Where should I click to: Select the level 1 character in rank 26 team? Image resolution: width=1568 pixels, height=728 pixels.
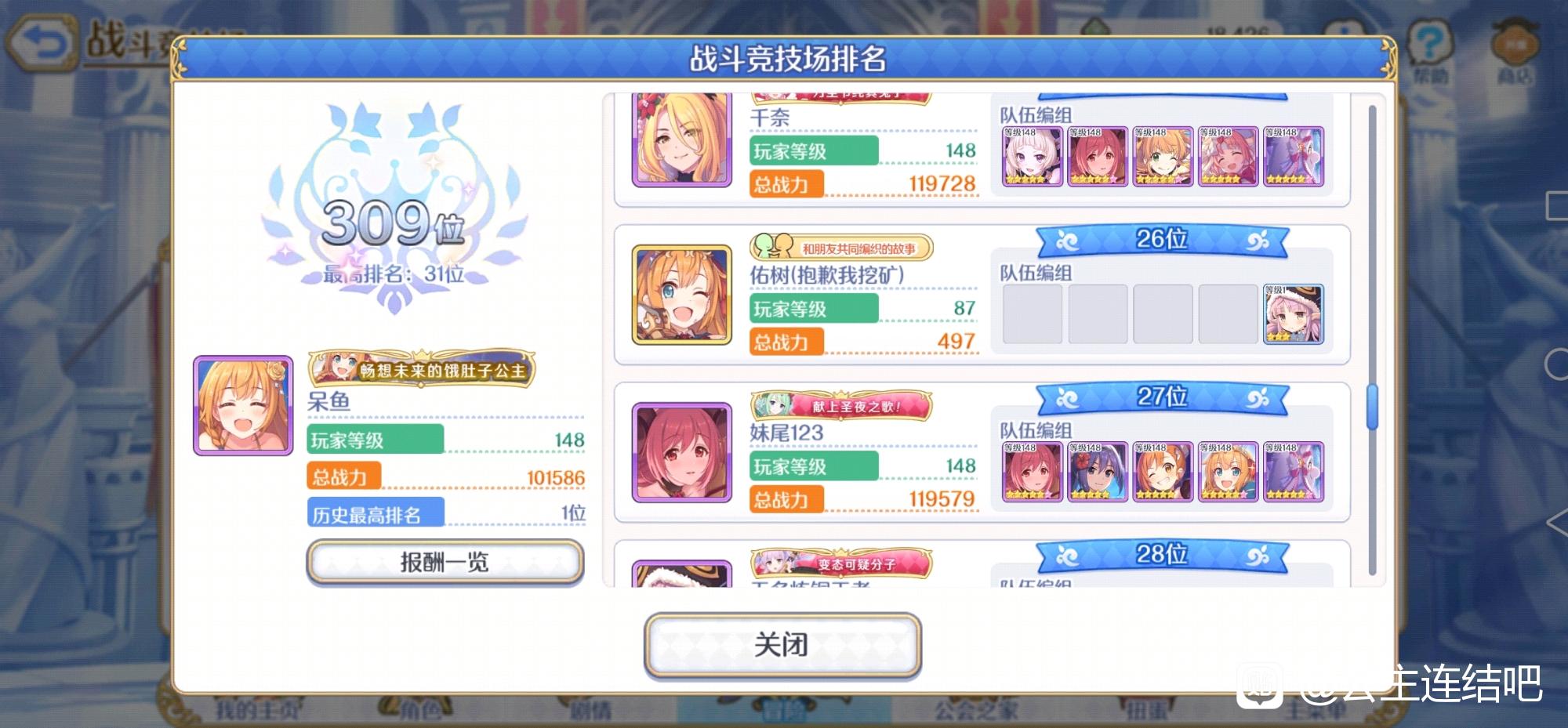(1293, 314)
